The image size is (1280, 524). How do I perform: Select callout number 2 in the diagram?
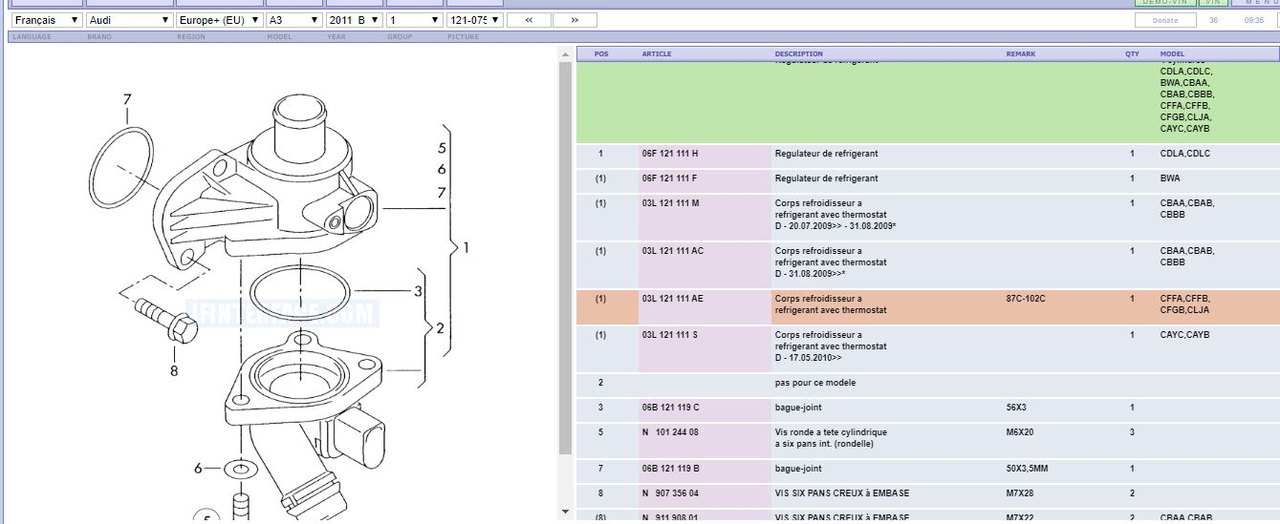(x=440, y=327)
